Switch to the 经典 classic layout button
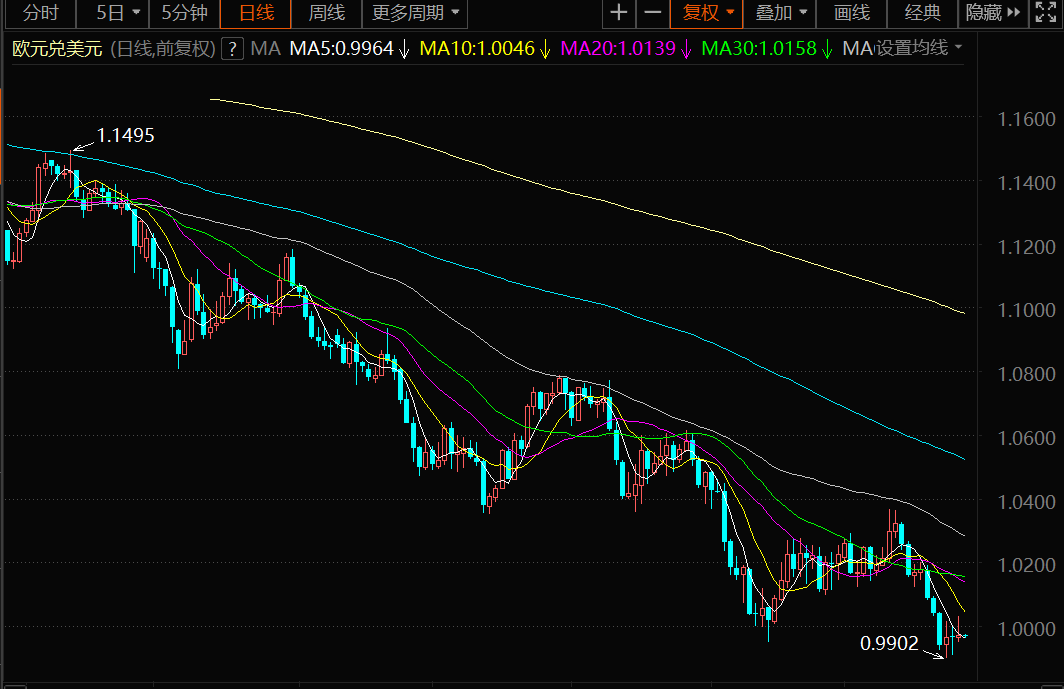The image size is (1064, 689). (x=923, y=13)
